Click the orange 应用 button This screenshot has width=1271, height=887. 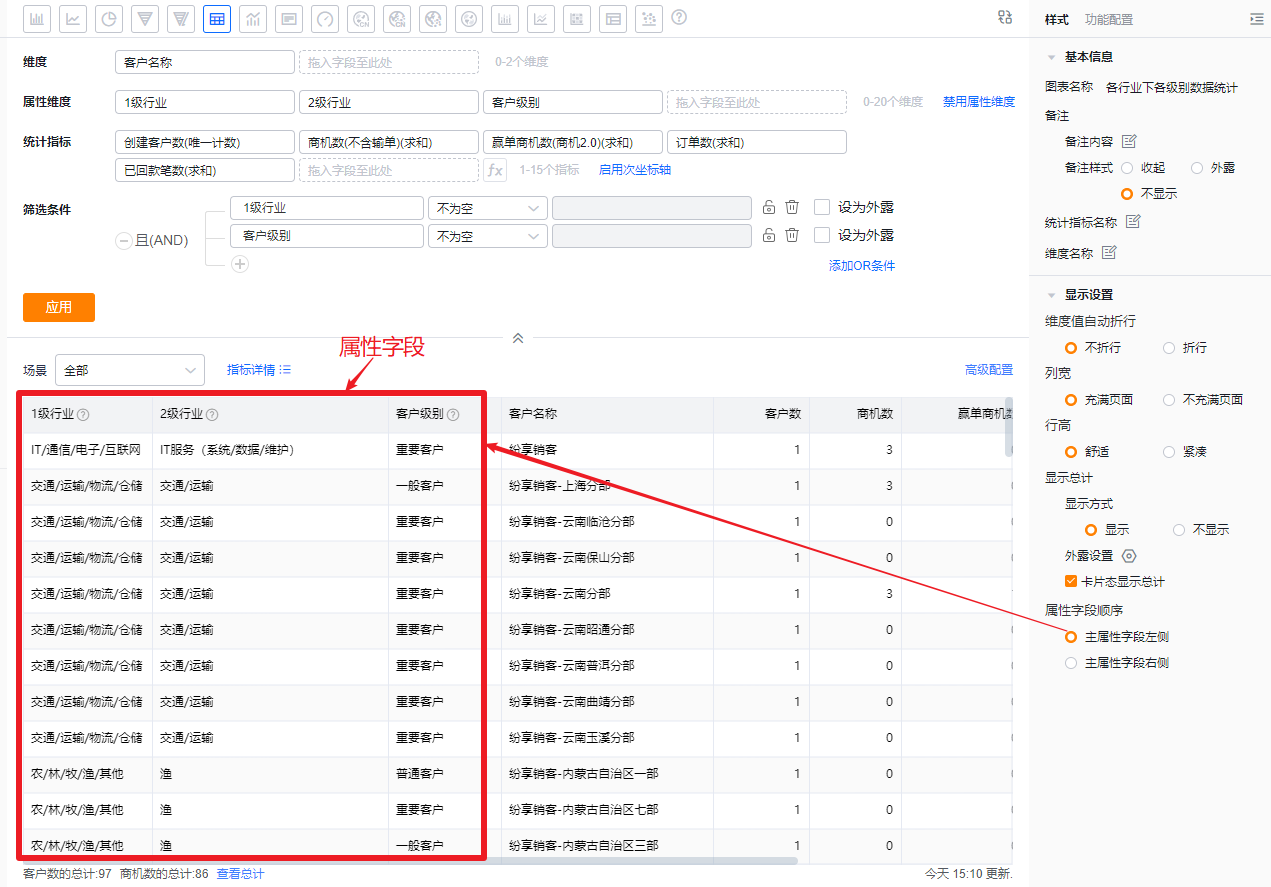tap(59, 307)
